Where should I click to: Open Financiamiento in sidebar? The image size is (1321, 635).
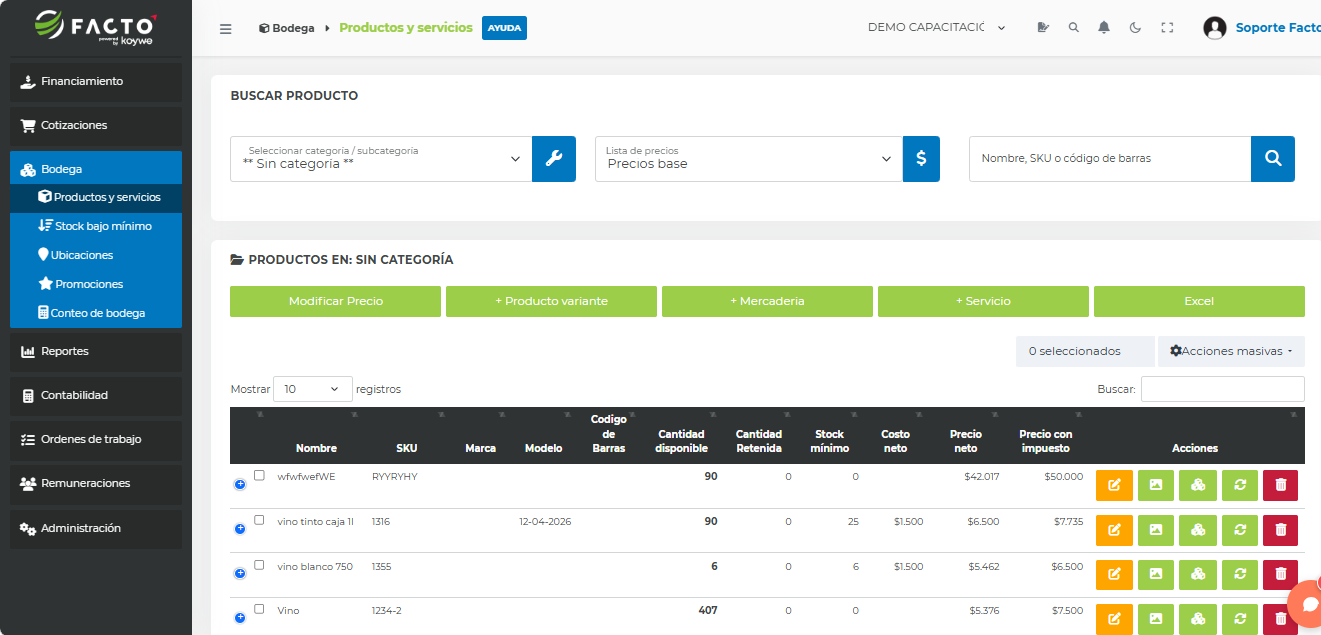[96, 82]
